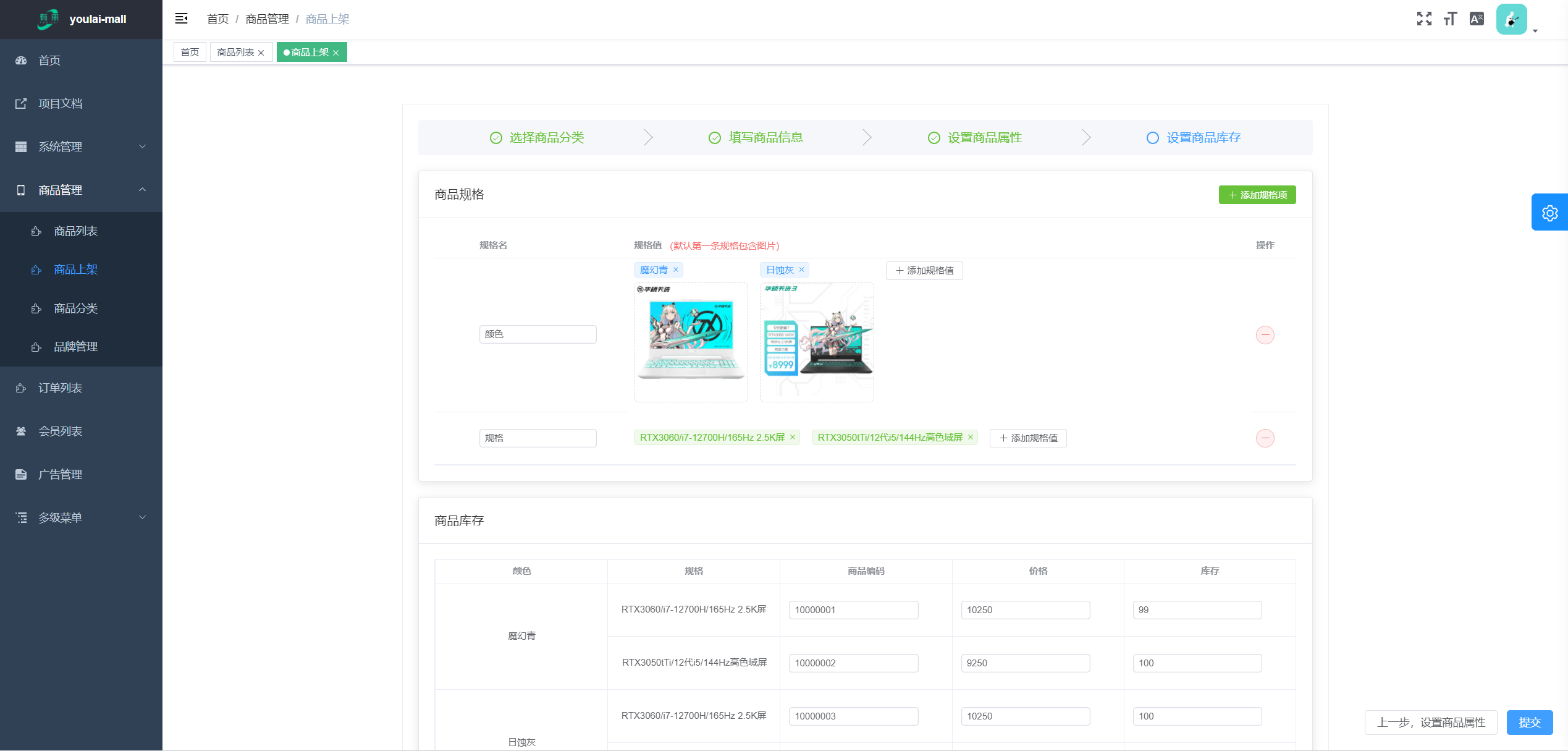Close the 商品列表 tab
Screen dimensions: 1568x751
(261, 53)
